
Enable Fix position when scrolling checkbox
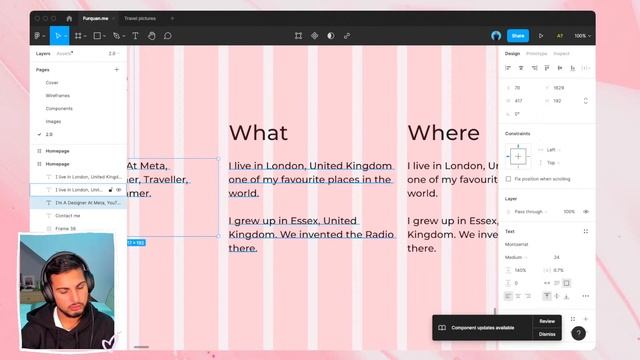click(x=508, y=179)
